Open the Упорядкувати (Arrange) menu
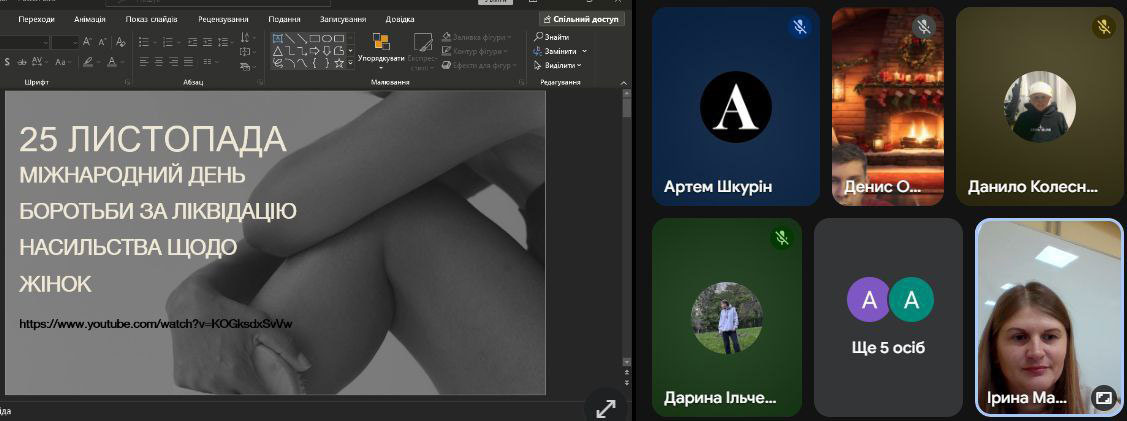This screenshot has height=421, width=1127. tap(381, 48)
